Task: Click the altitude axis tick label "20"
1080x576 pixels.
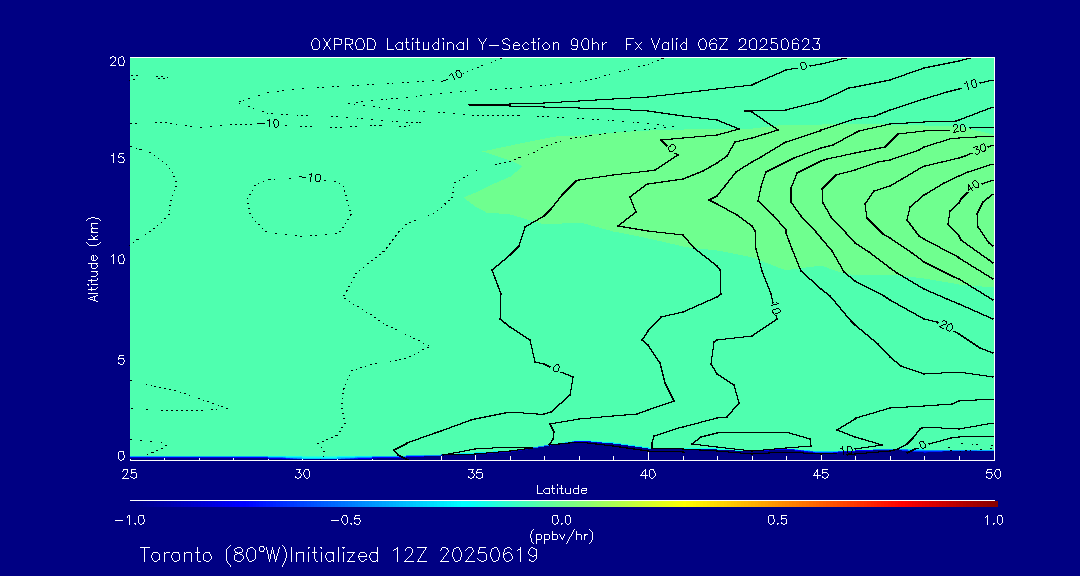Action: click(x=116, y=61)
